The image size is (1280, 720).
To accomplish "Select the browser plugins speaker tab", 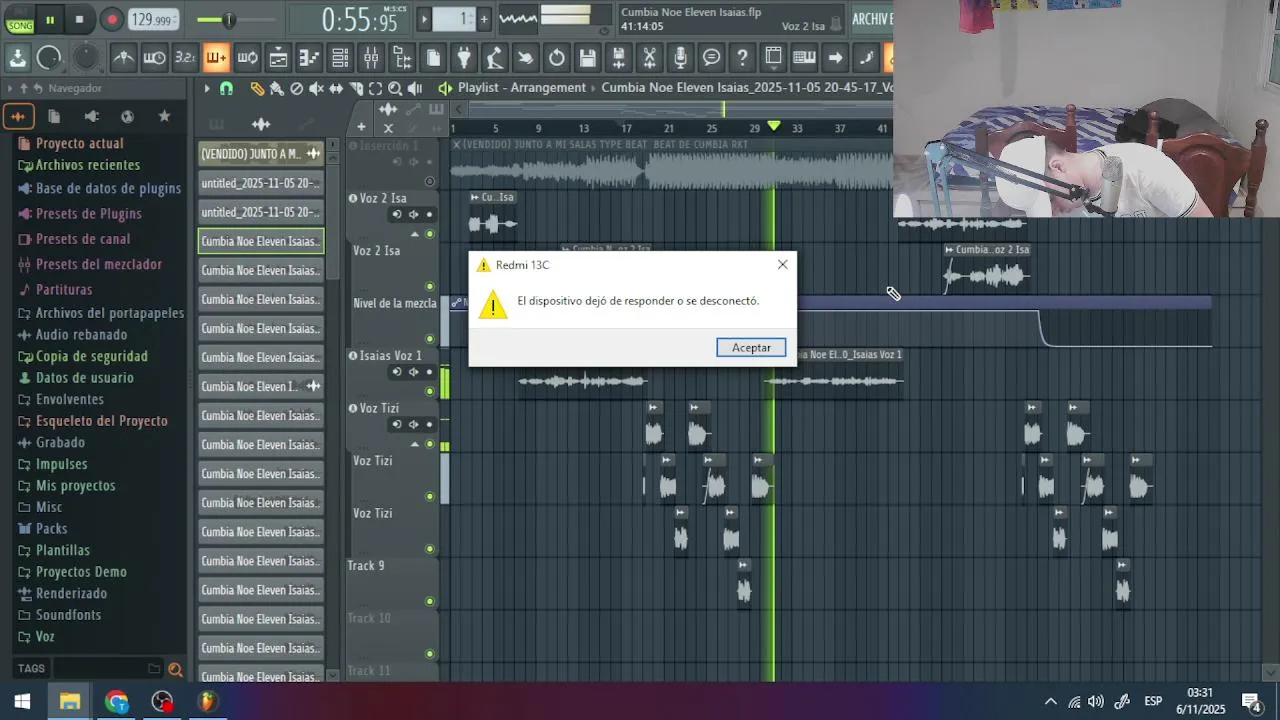I will [x=91, y=116].
